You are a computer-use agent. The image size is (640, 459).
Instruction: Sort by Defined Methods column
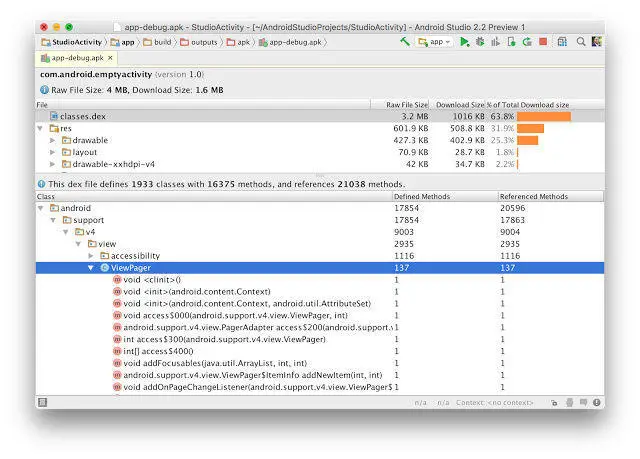click(x=445, y=196)
